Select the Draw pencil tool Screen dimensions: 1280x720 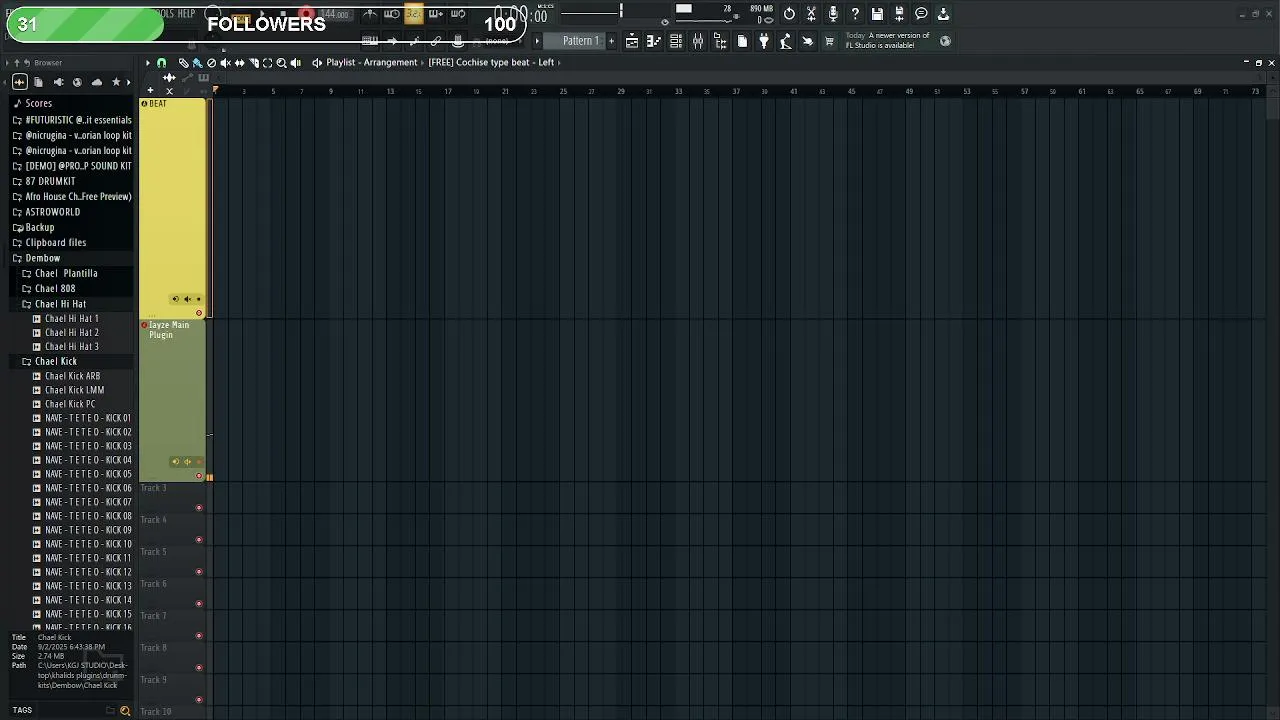pos(183,63)
